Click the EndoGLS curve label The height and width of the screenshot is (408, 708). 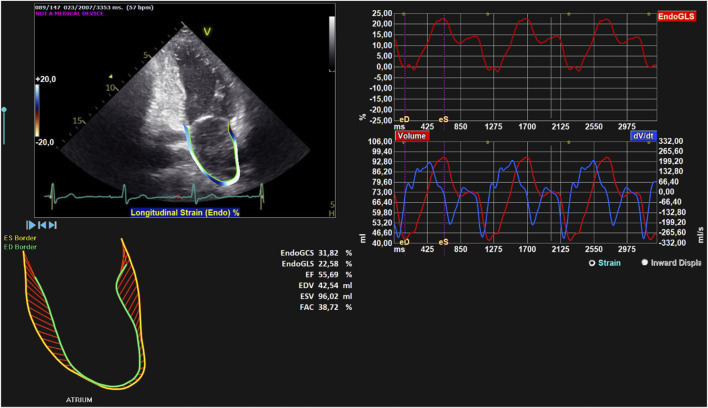point(676,17)
